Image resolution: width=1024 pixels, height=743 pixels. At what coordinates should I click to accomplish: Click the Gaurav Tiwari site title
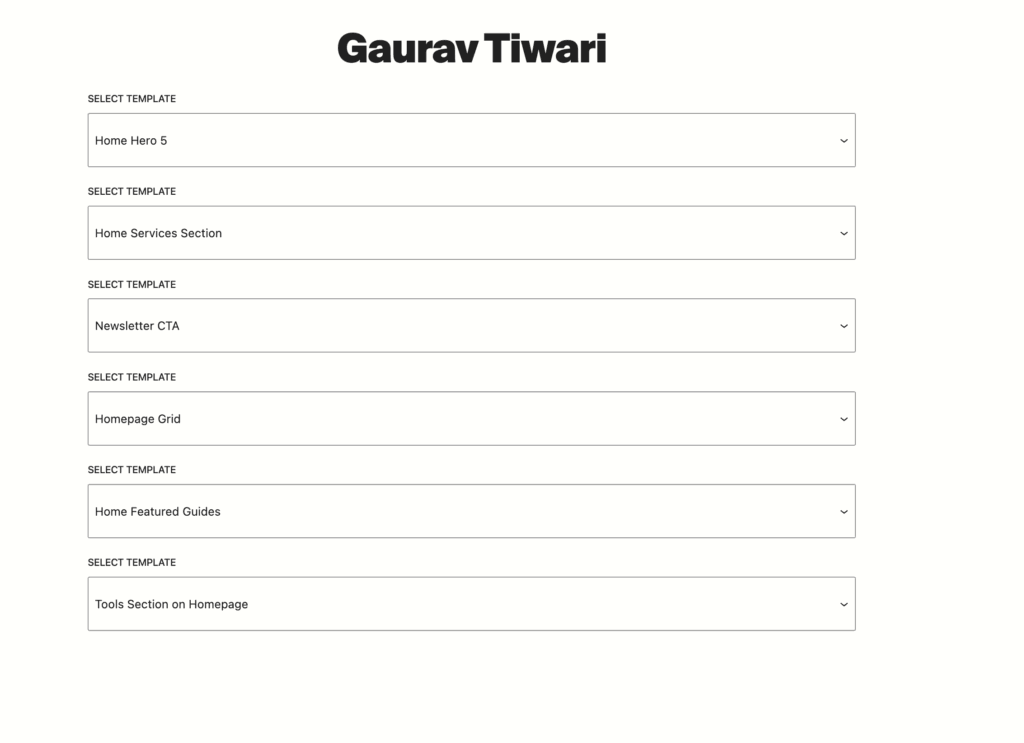(472, 47)
